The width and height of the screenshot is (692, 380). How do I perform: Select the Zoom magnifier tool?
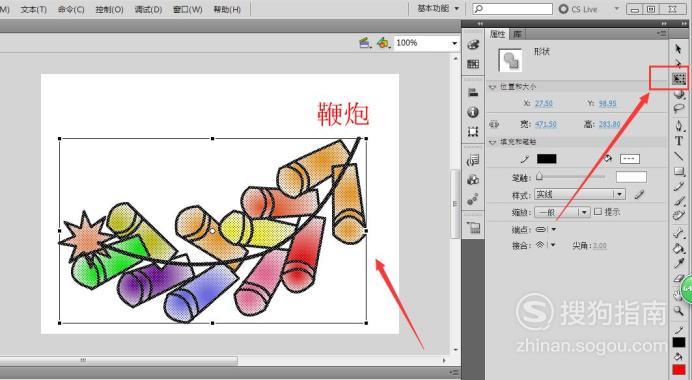pyautogui.click(x=678, y=311)
